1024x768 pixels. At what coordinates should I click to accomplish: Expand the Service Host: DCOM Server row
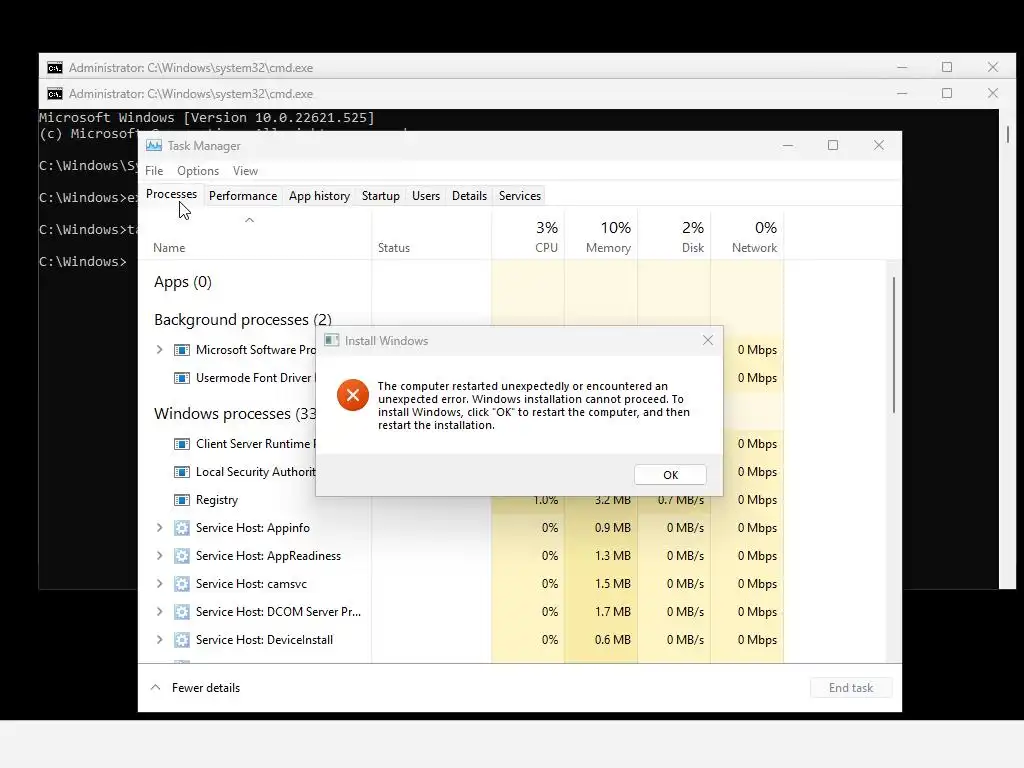159,612
